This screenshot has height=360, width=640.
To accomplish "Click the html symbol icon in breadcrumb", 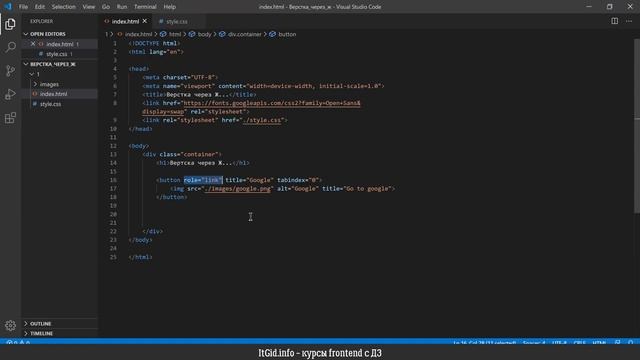I will tap(163, 34).
